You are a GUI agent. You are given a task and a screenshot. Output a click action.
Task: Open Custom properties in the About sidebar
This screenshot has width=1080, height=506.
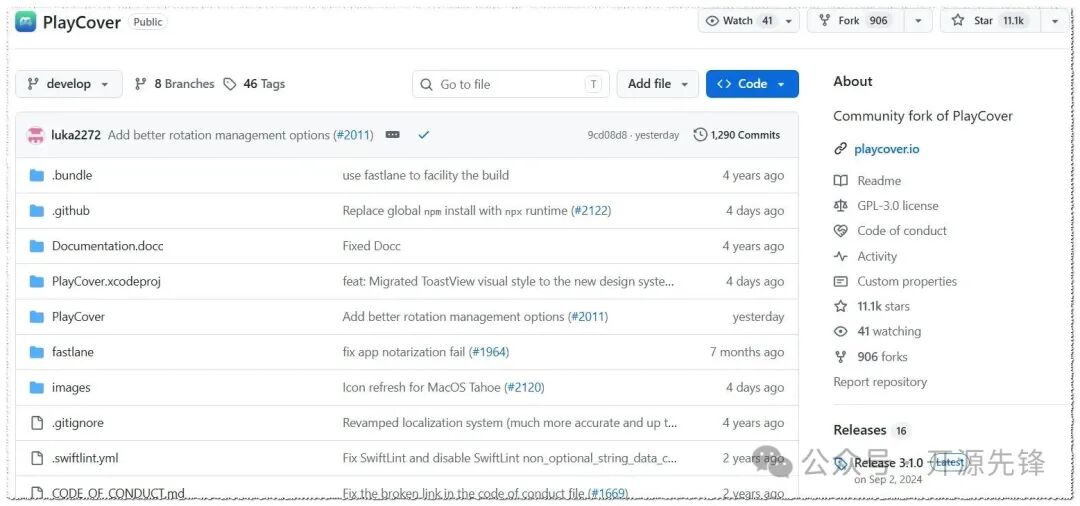(x=906, y=281)
